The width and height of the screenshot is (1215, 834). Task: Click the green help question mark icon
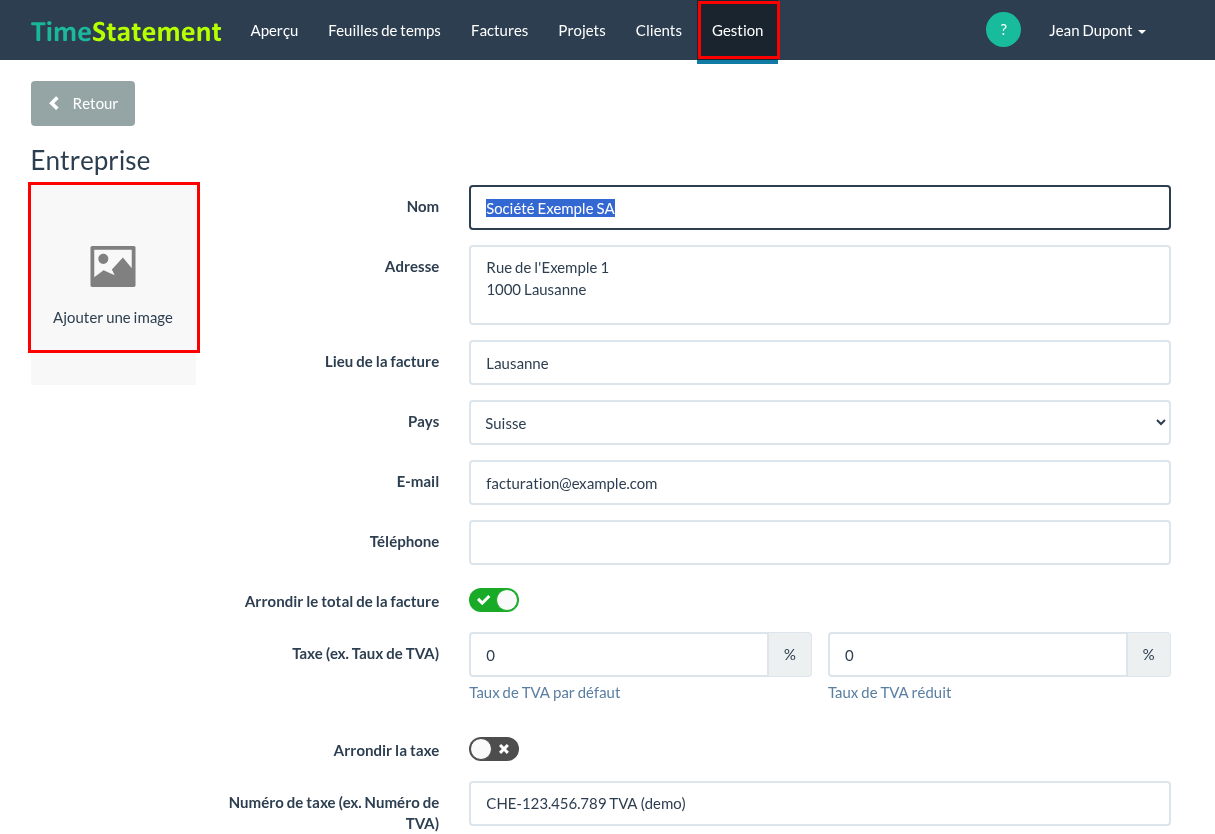point(1003,30)
